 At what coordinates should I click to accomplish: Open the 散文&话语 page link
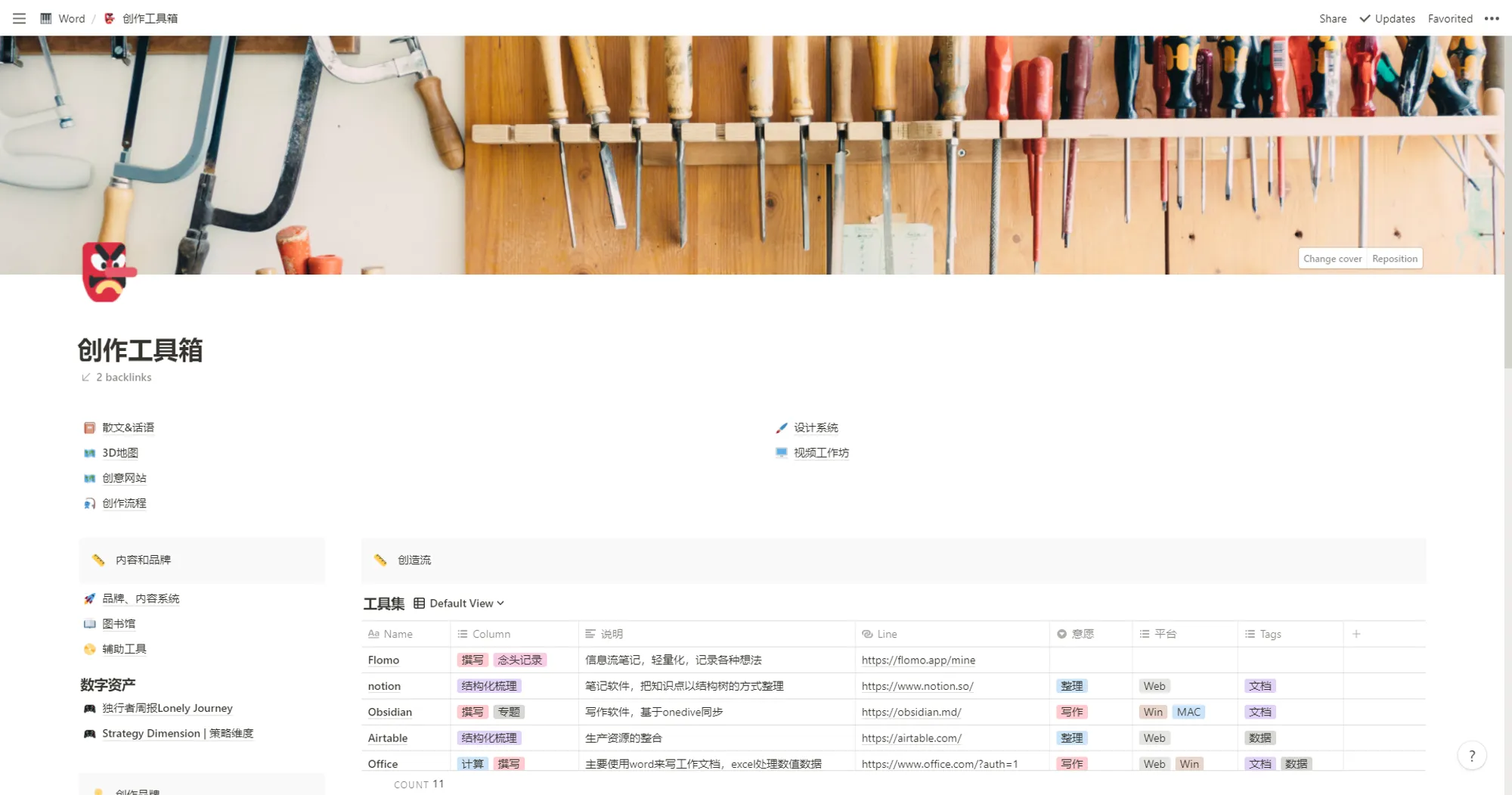(x=128, y=427)
